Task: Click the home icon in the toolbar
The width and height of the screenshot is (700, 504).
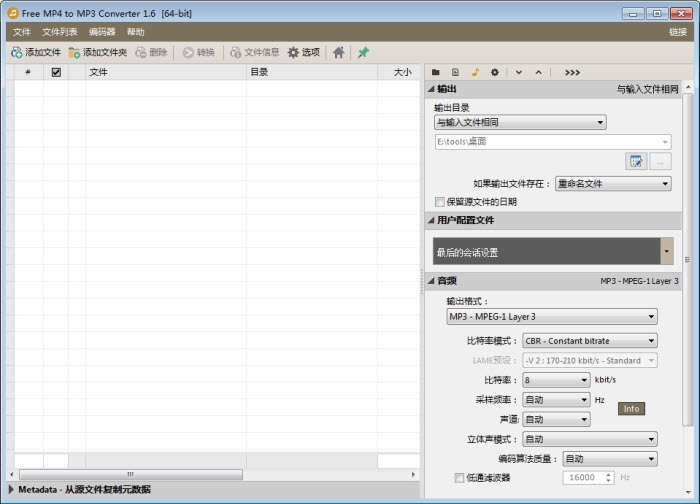Action: [339, 52]
